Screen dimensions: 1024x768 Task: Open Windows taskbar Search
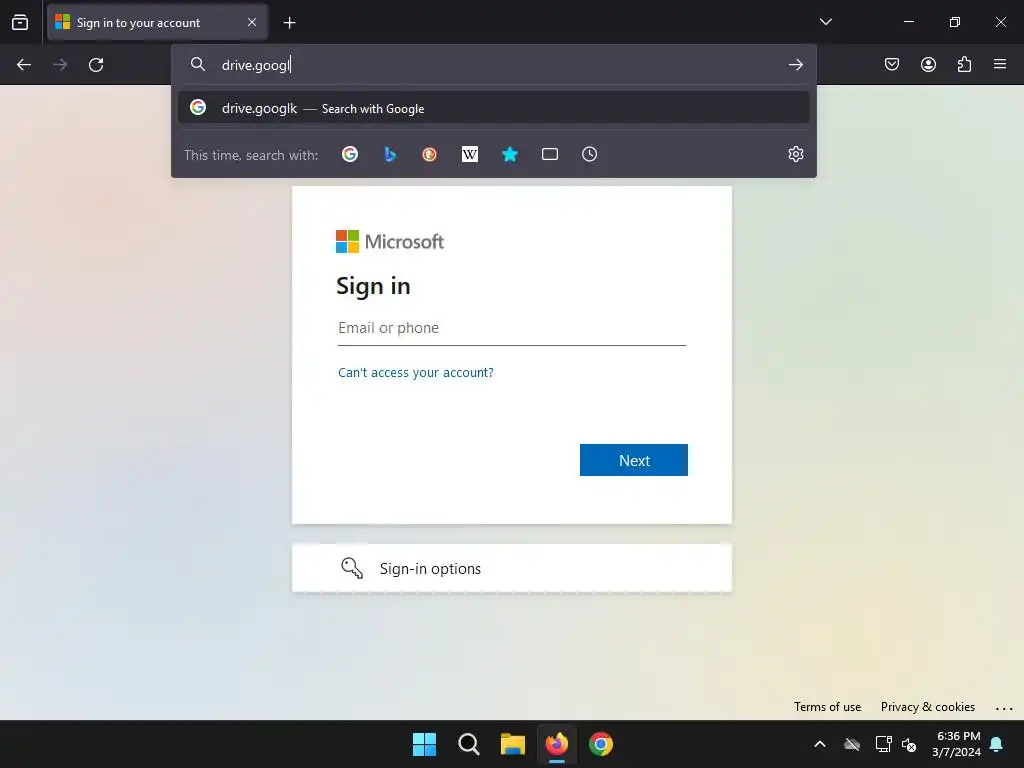469,744
